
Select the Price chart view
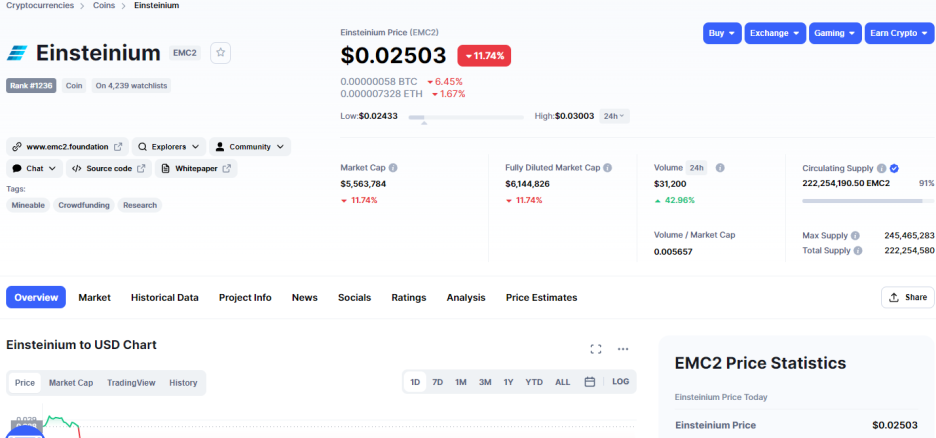[x=24, y=383]
